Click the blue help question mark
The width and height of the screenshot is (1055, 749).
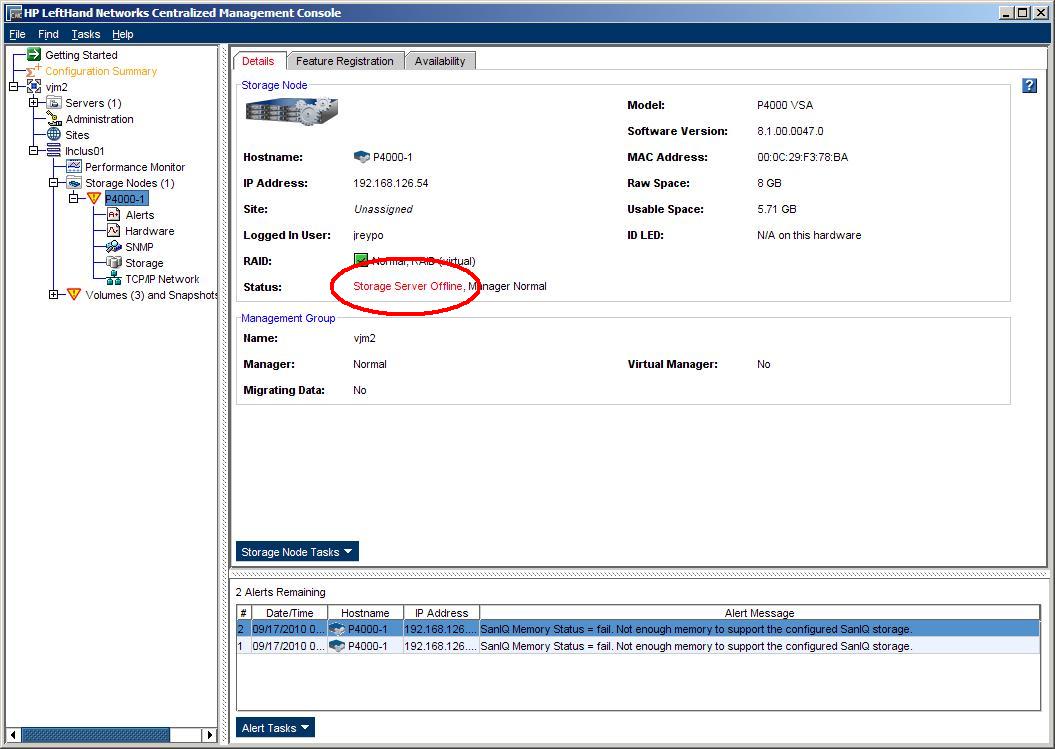(x=1029, y=86)
